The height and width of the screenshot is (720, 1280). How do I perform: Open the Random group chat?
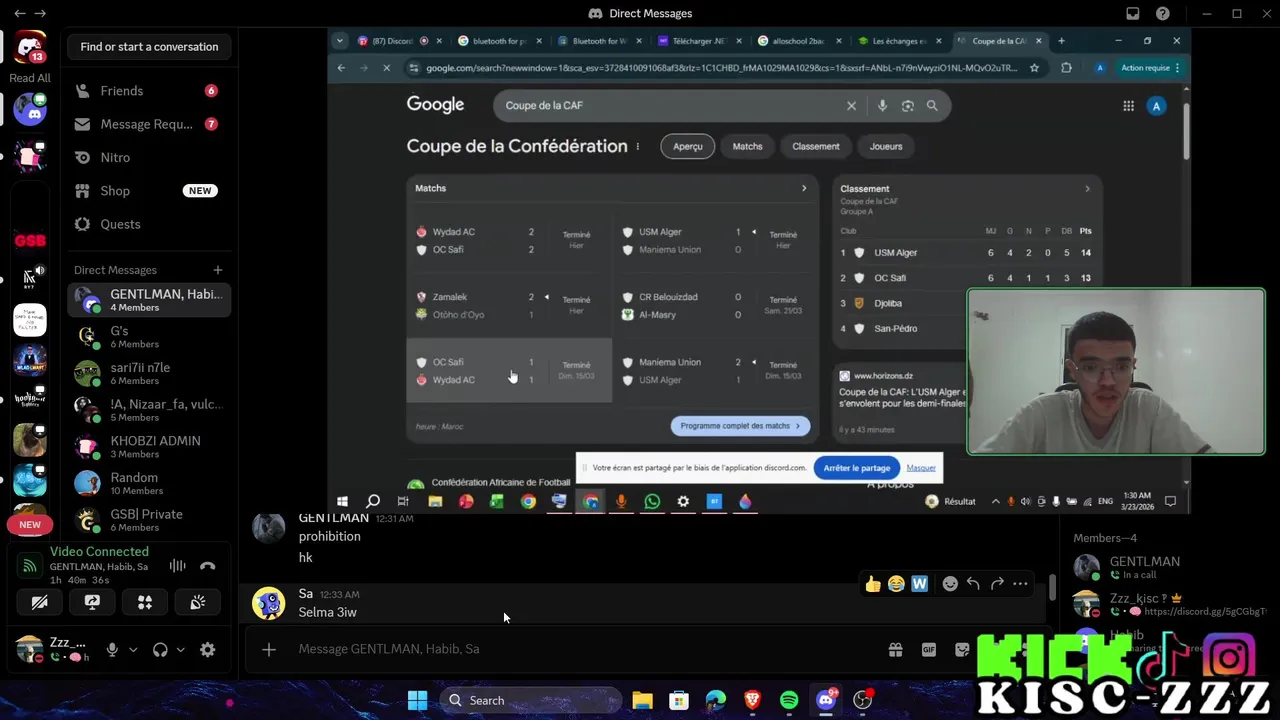(149, 483)
